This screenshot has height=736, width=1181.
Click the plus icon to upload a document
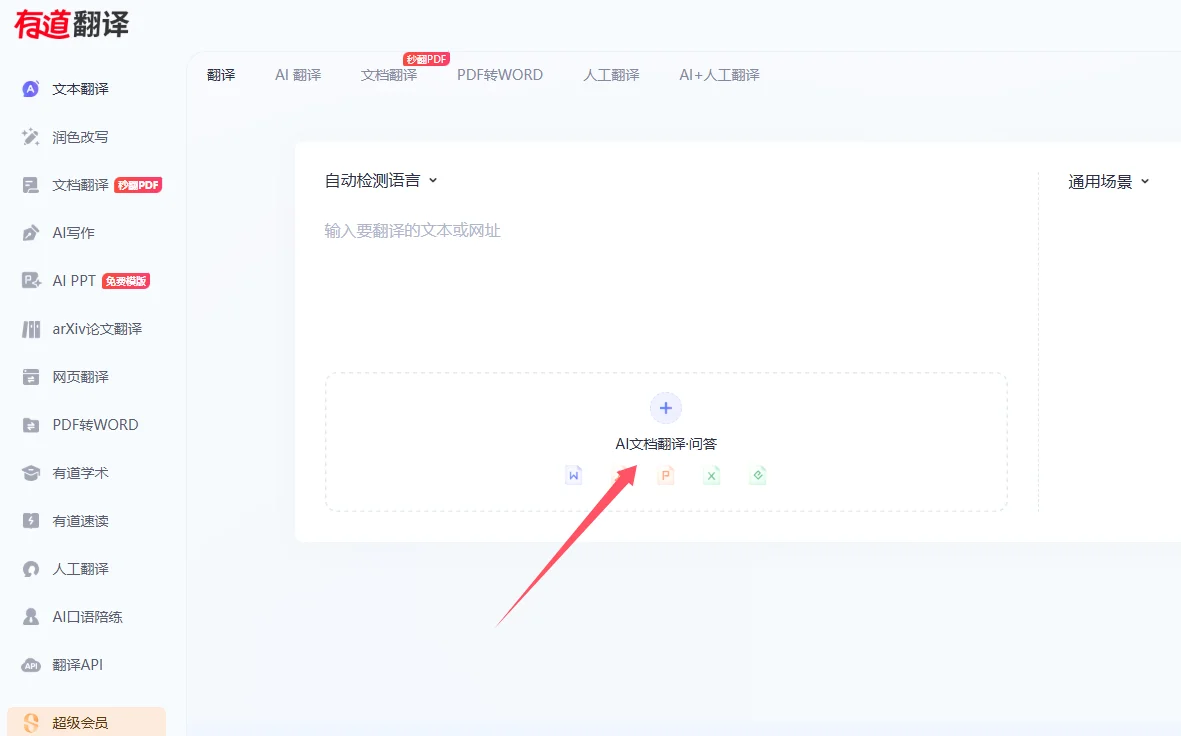(666, 408)
